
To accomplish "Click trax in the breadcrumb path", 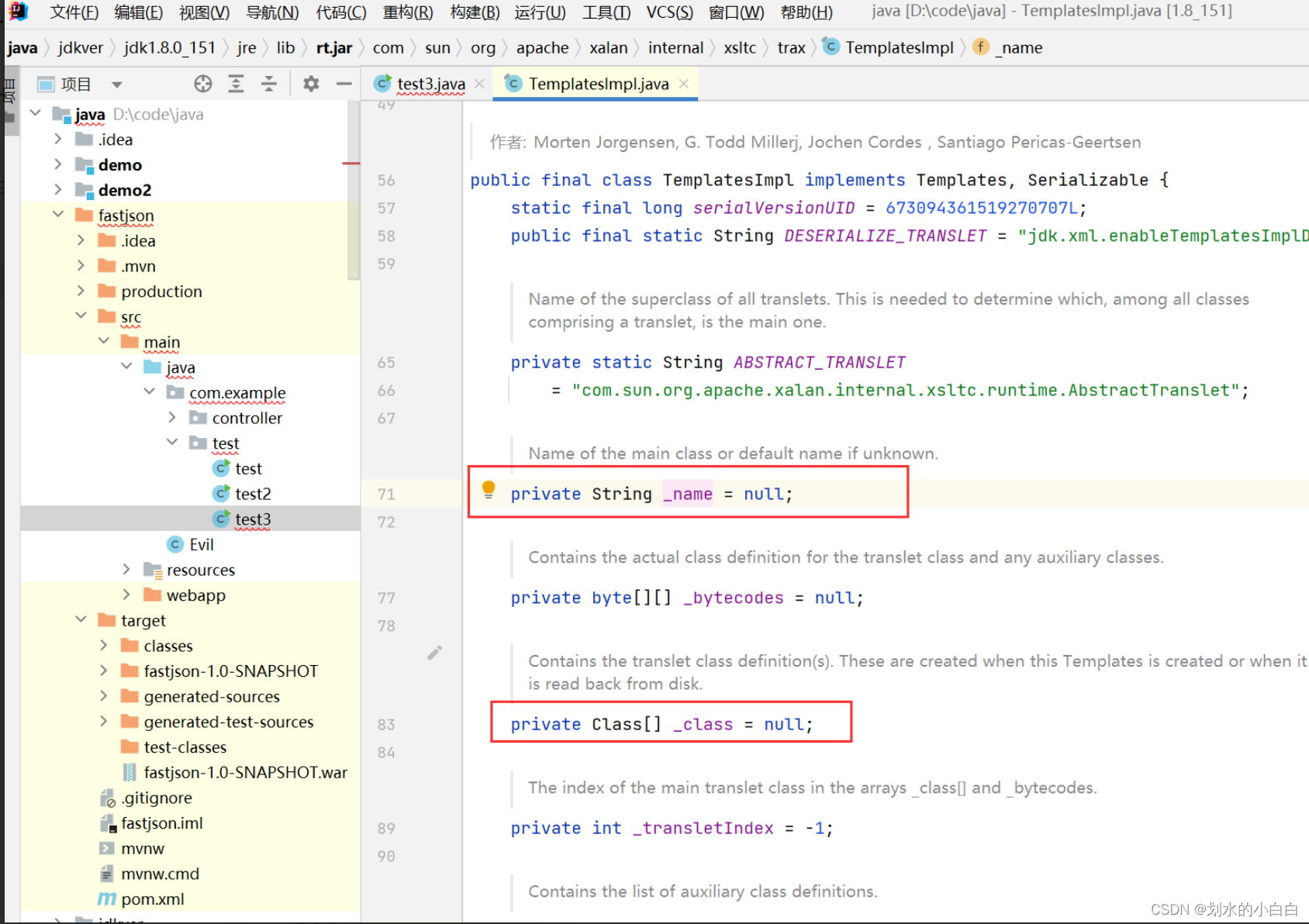I will click(791, 47).
